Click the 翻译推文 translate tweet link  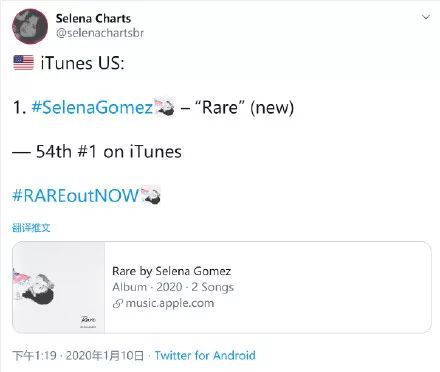tap(31, 228)
